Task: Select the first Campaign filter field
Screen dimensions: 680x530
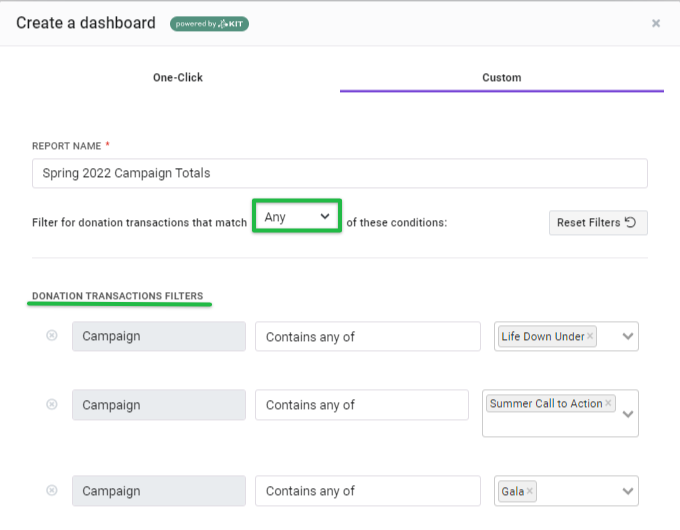Action: click(159, 336)
